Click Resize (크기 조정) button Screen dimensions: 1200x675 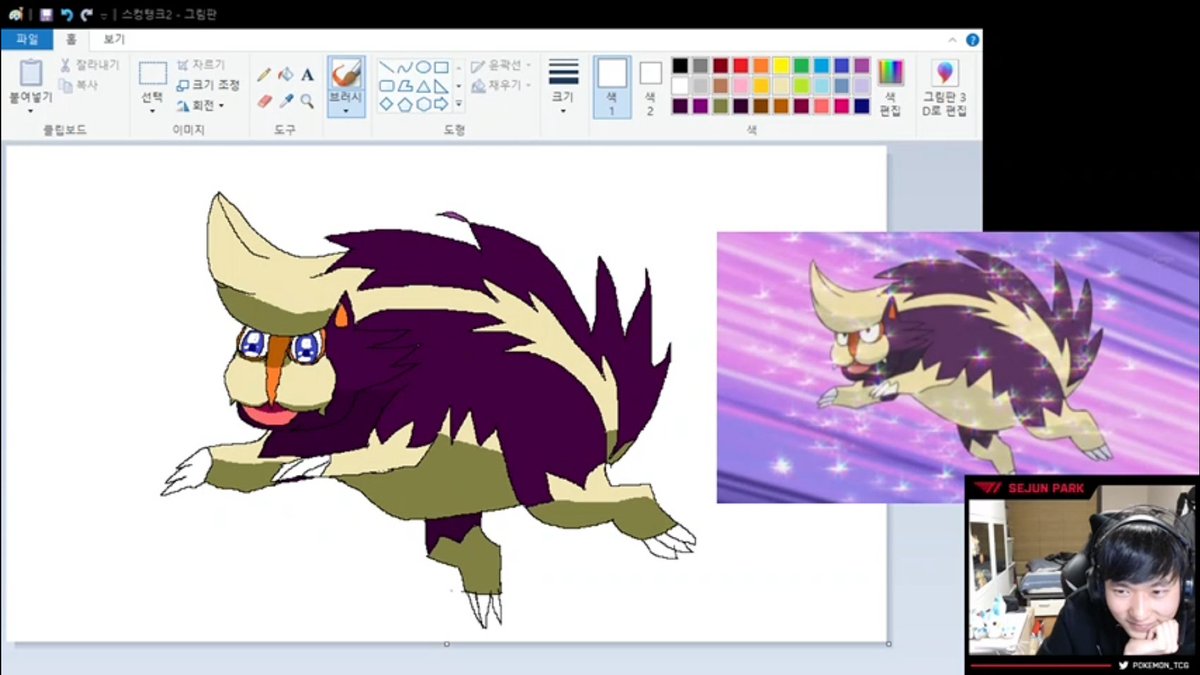pyautogui.click(x=208, y=85)
